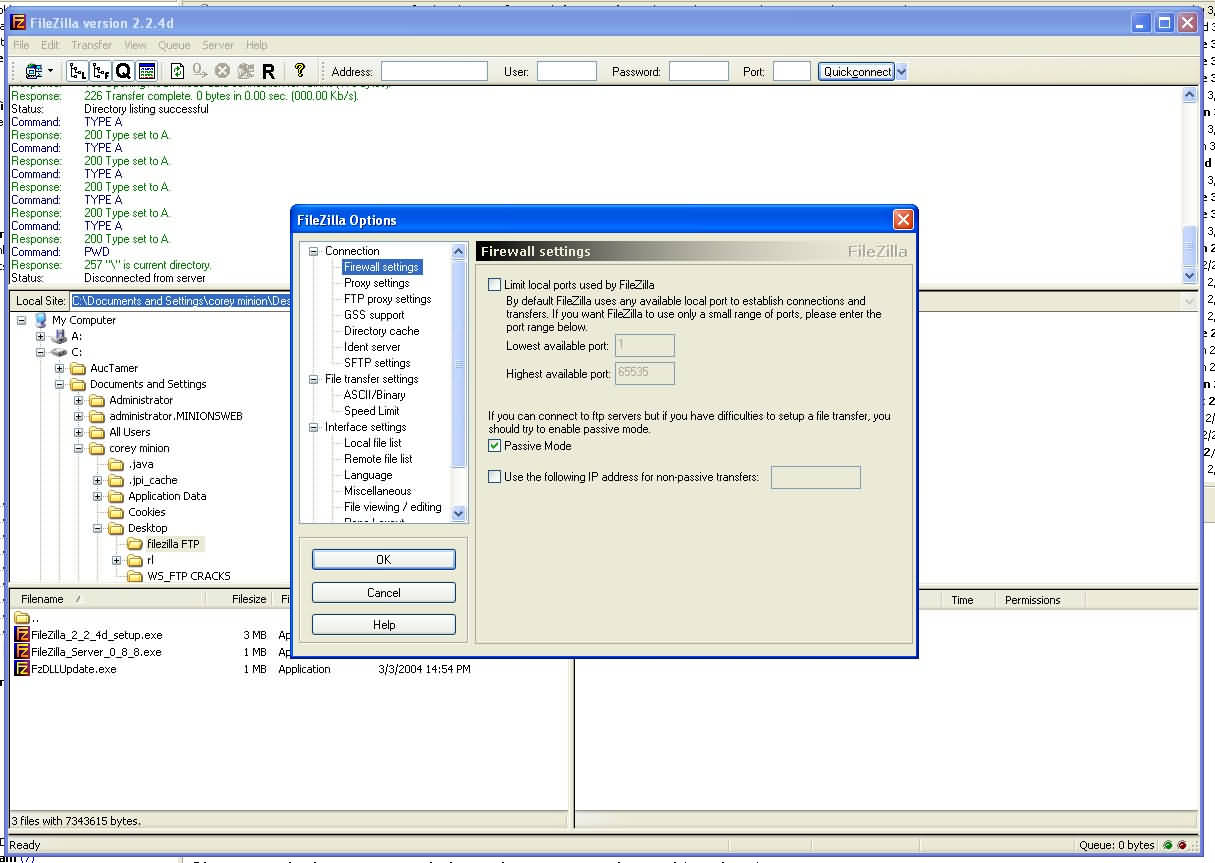This screenshot has width=1215, height=863.
Task: Toggle the remote directory tree view button
Action: (x=100, y=71)
